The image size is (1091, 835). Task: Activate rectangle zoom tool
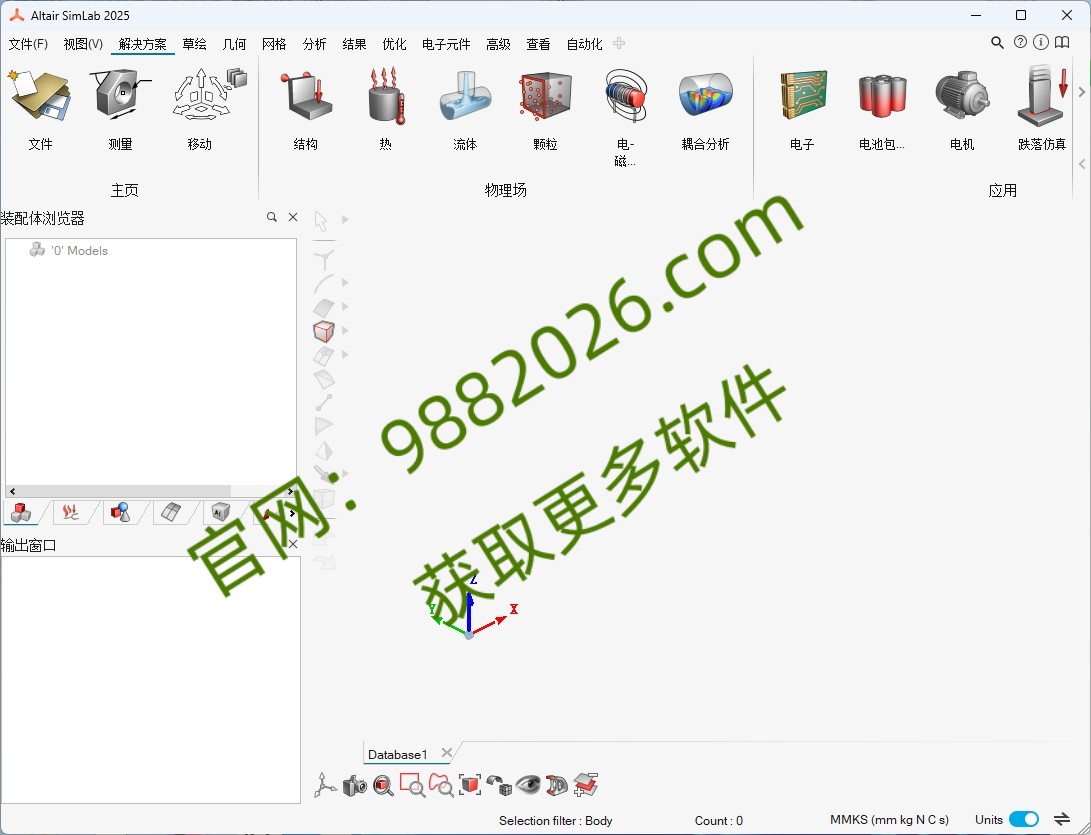(x=413, y=786)
